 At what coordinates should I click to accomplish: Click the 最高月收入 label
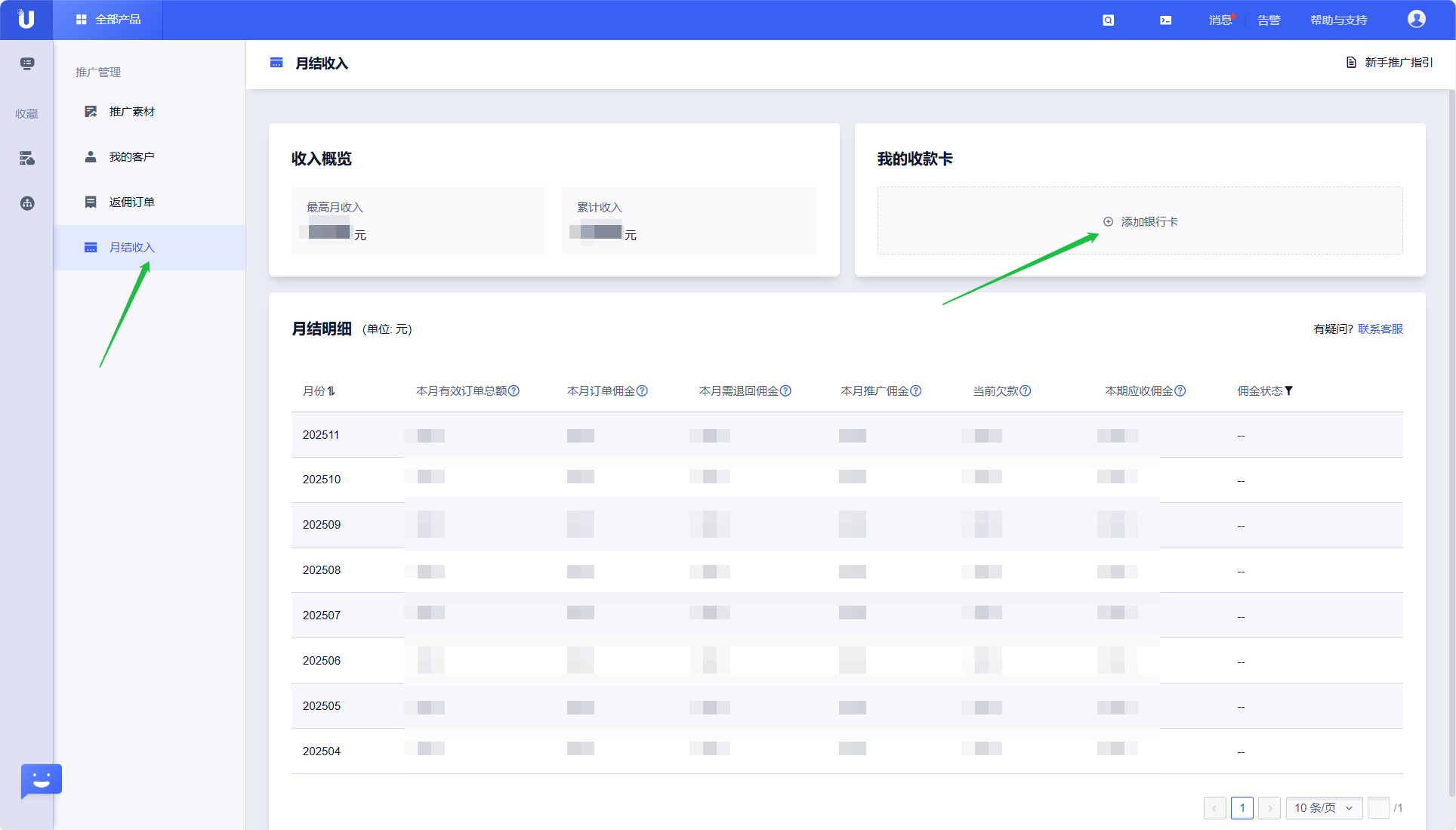[x=335, y=207]
